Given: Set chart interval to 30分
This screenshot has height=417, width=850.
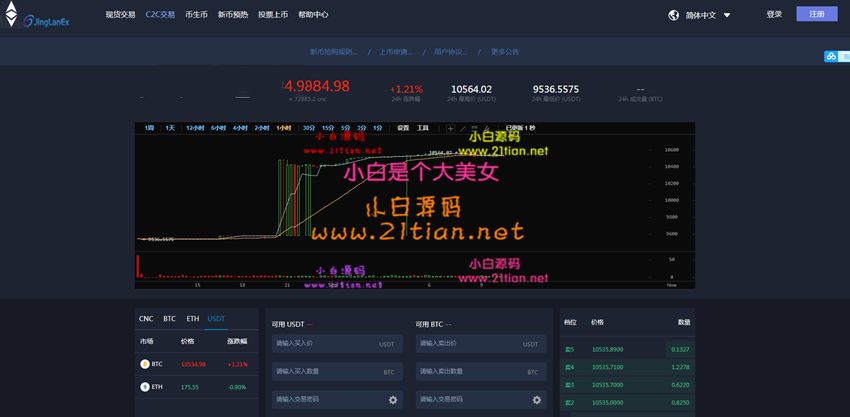Looking at the screenshot, I should (x=308, y=128).
